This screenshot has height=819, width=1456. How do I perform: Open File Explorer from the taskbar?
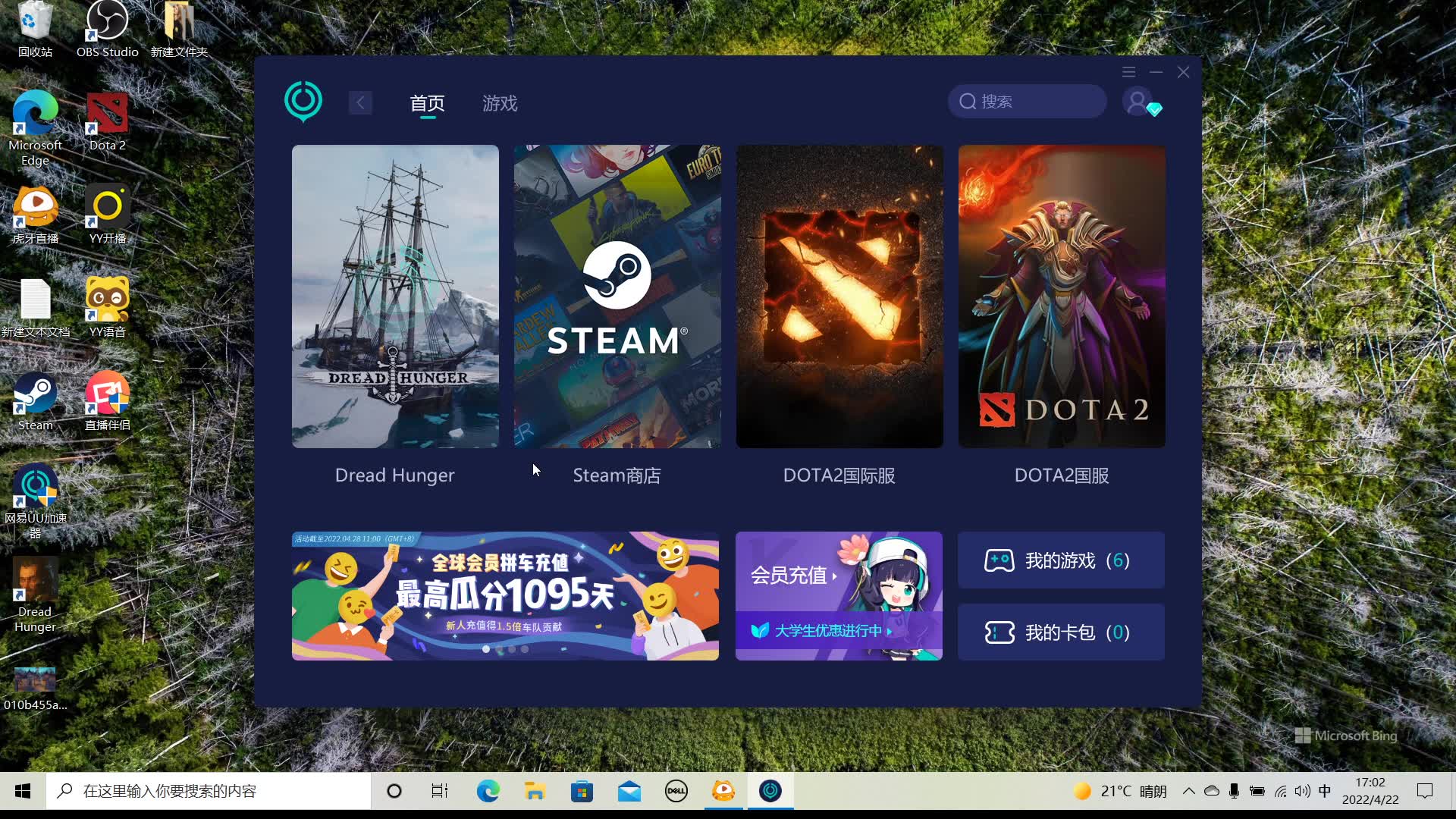pos(535,791)
